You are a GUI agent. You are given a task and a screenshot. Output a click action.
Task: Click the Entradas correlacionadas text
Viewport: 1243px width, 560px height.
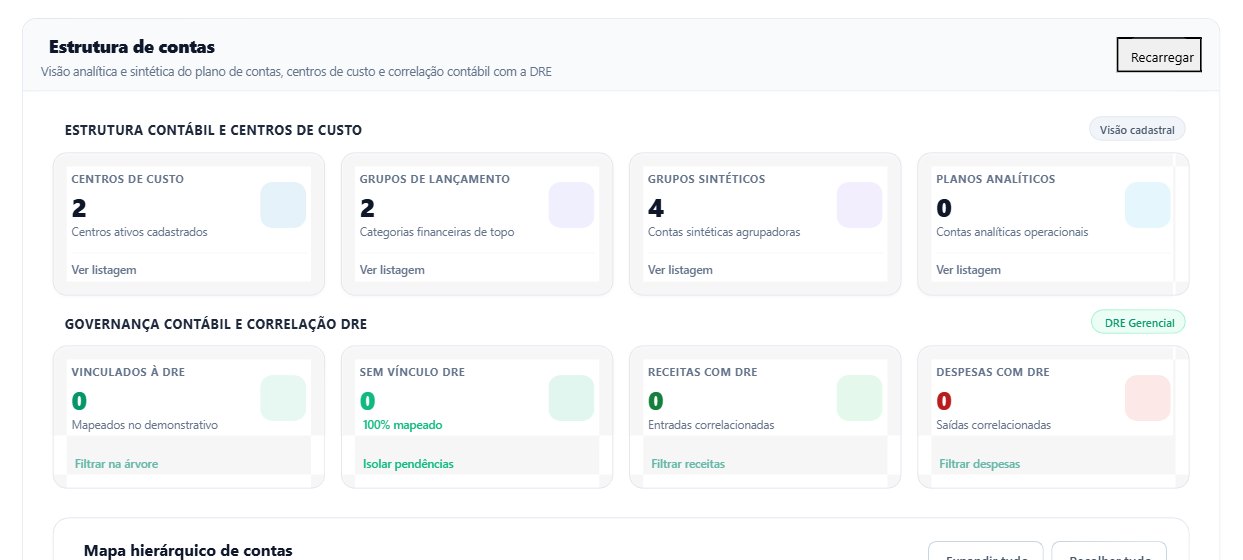(711, 425)
